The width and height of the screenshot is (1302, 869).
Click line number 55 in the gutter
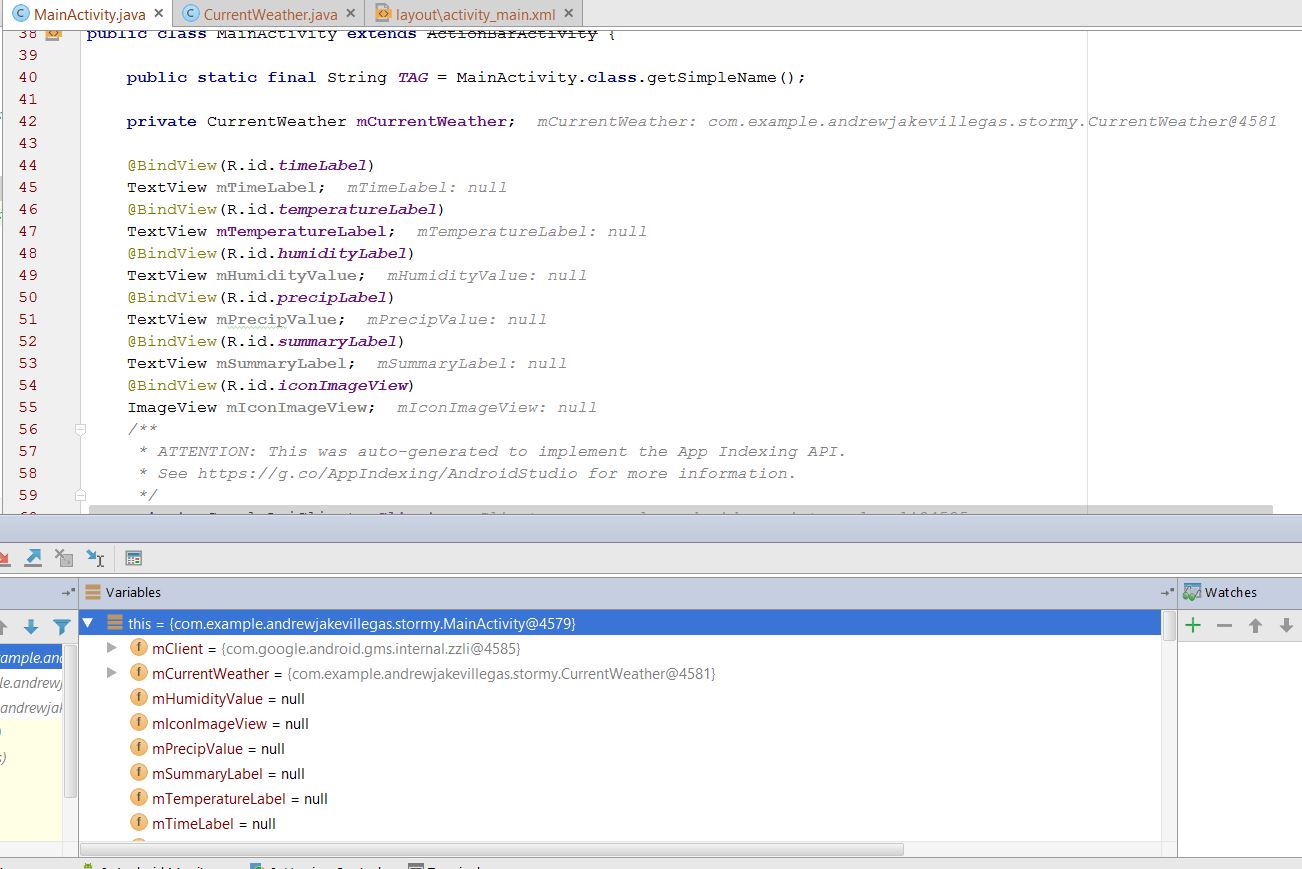(x=28, y=407)
